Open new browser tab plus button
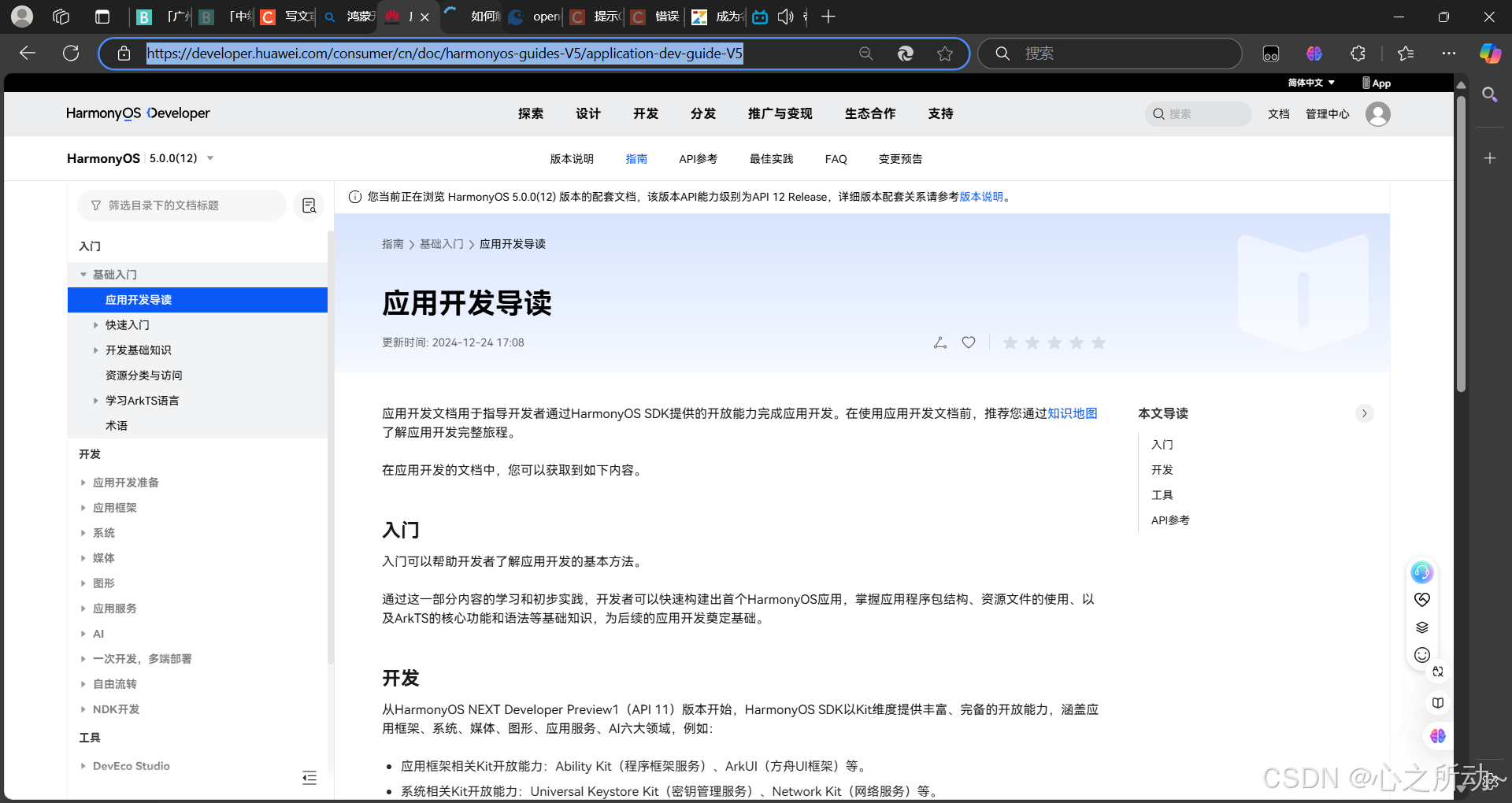The height and width of the screenshot is (803, 1512). click(x=828, y=17)
